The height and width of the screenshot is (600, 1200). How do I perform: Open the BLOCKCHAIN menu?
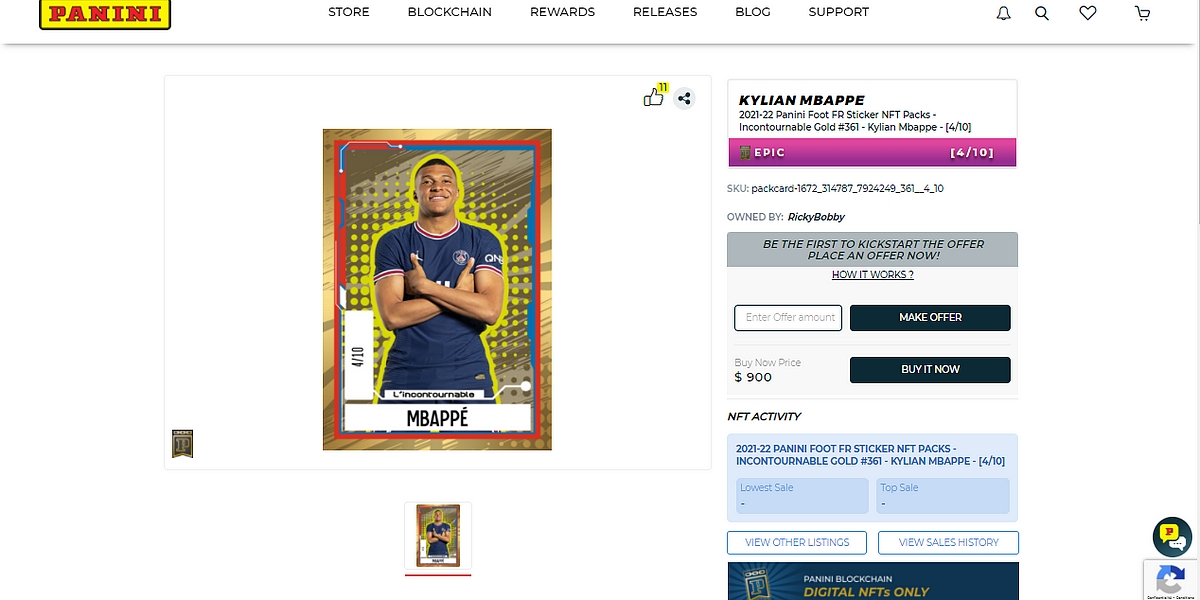click(449, 12)
